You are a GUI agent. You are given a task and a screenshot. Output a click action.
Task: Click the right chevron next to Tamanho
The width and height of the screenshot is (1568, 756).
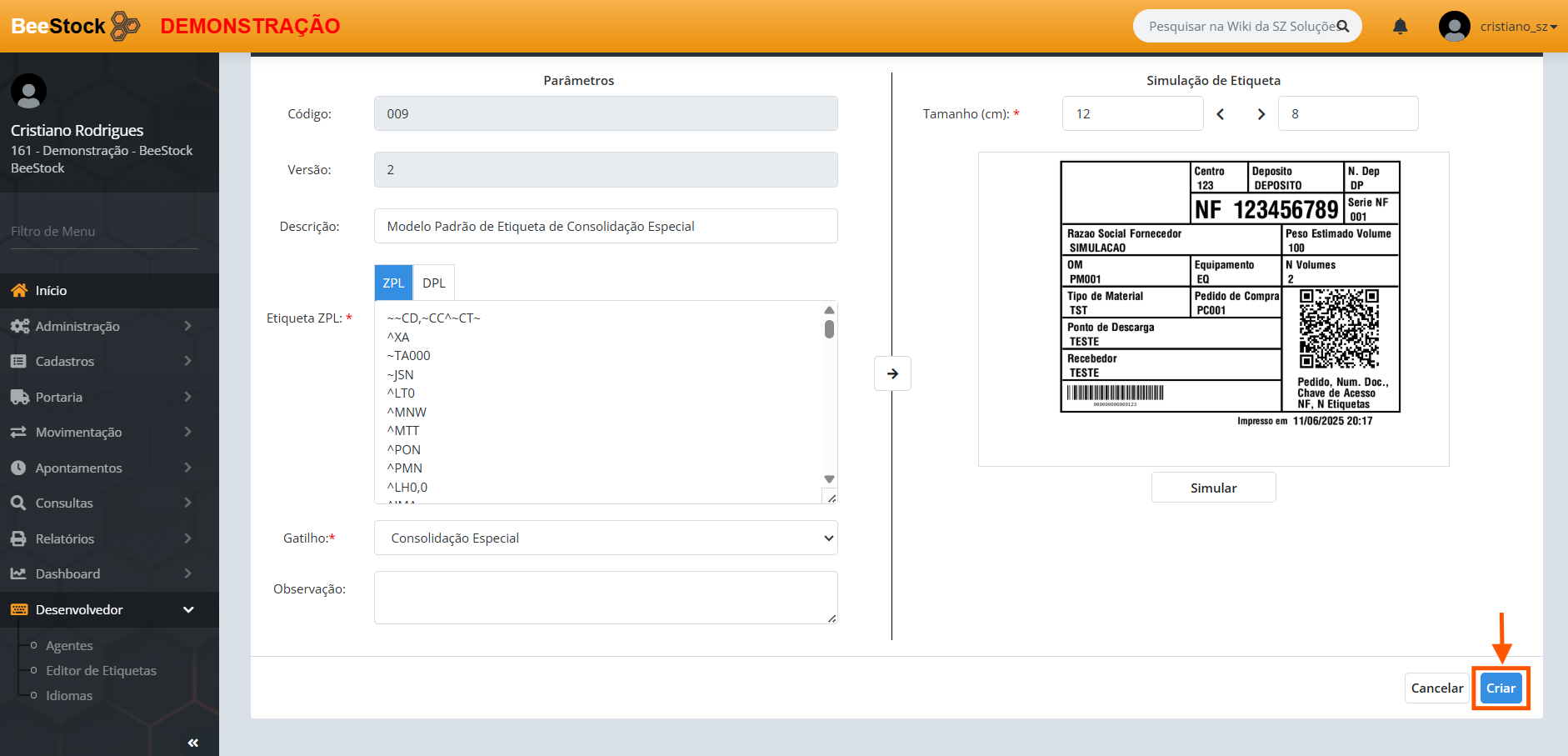(1261, 114)
